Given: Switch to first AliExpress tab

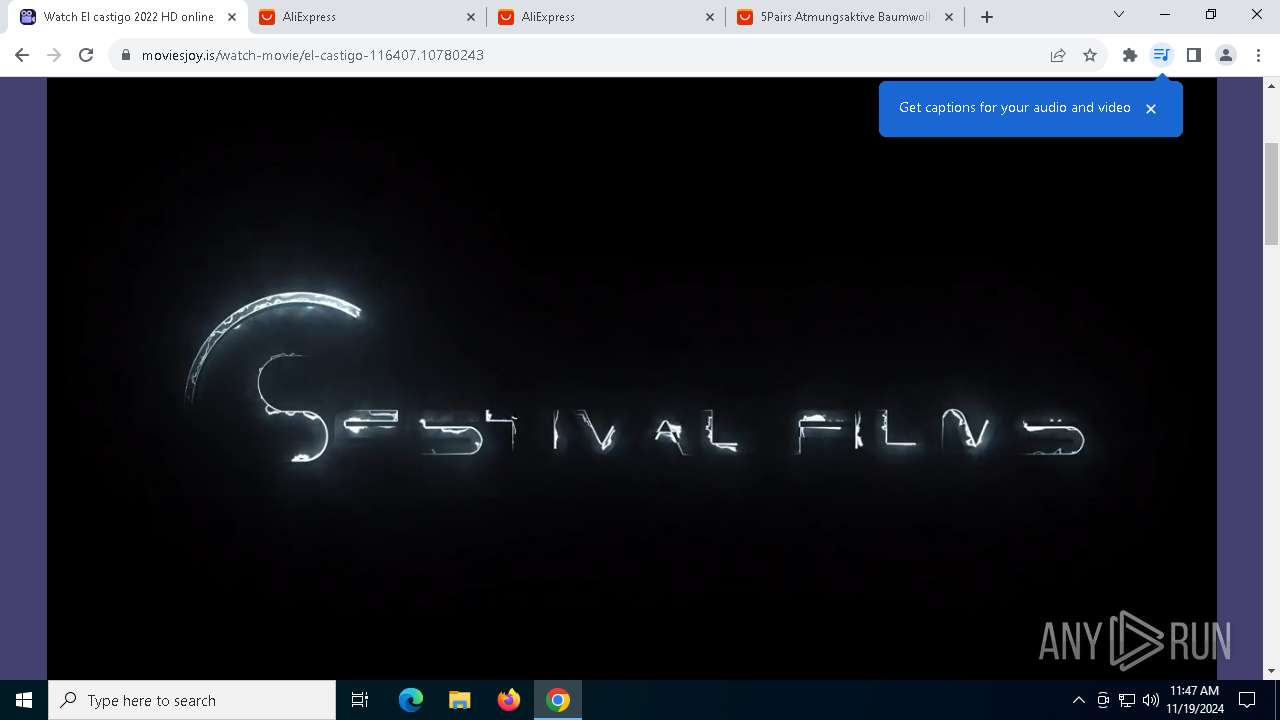Looking at the screenshot, I should [368, 17].
